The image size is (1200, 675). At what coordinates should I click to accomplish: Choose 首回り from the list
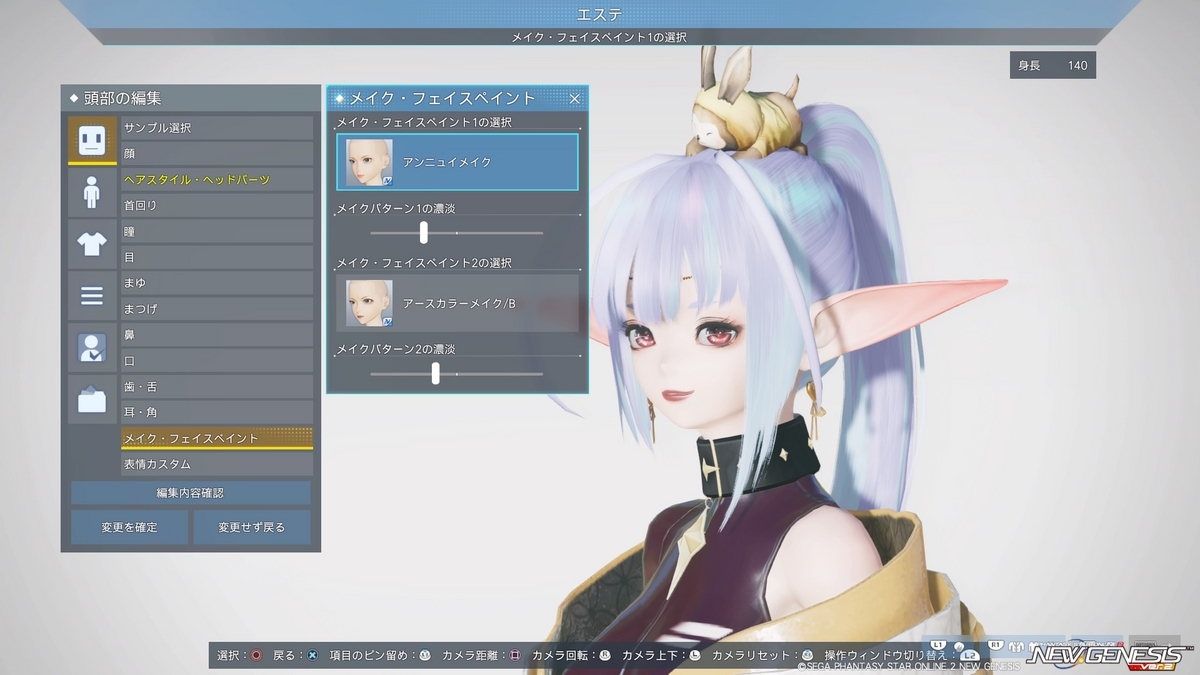[217, 206]
